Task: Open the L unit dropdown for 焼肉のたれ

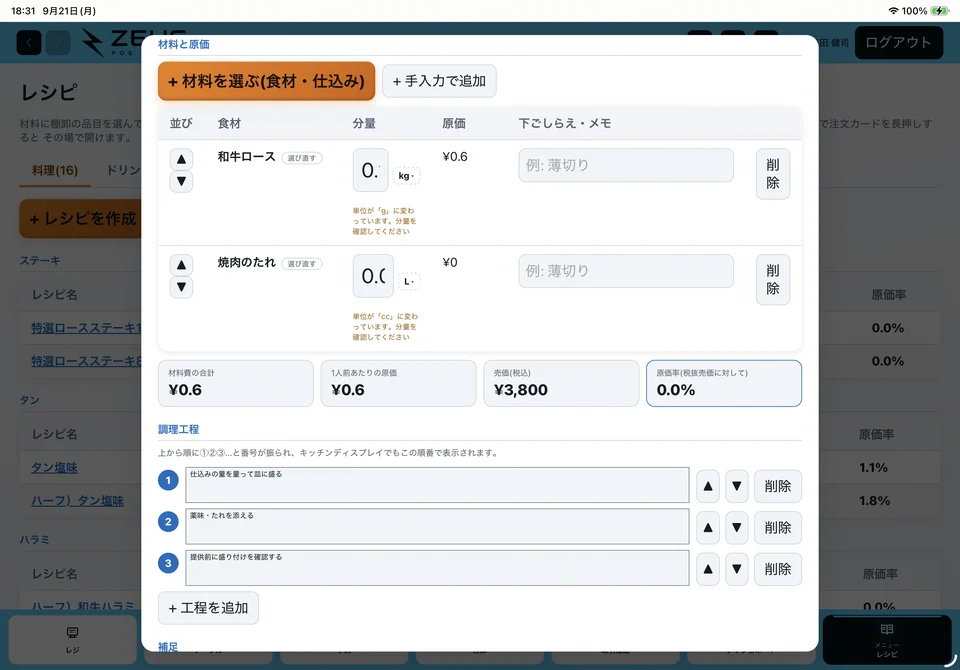Action: tap(409, 281)
